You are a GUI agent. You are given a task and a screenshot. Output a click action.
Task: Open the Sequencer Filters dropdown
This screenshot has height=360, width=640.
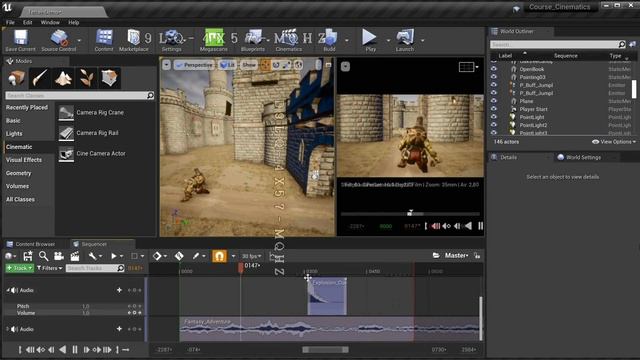point(49,268)
